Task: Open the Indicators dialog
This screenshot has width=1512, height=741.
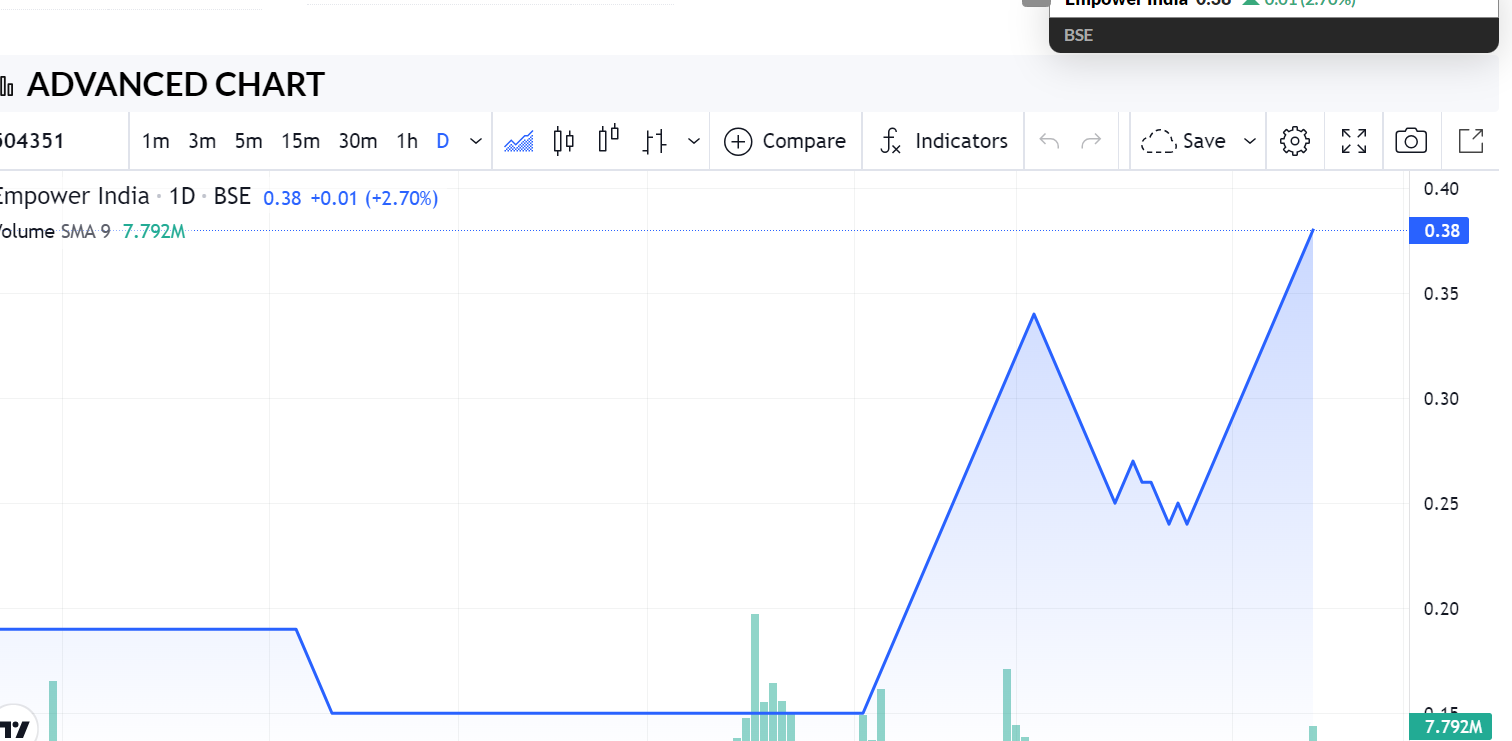Action: 943,141
